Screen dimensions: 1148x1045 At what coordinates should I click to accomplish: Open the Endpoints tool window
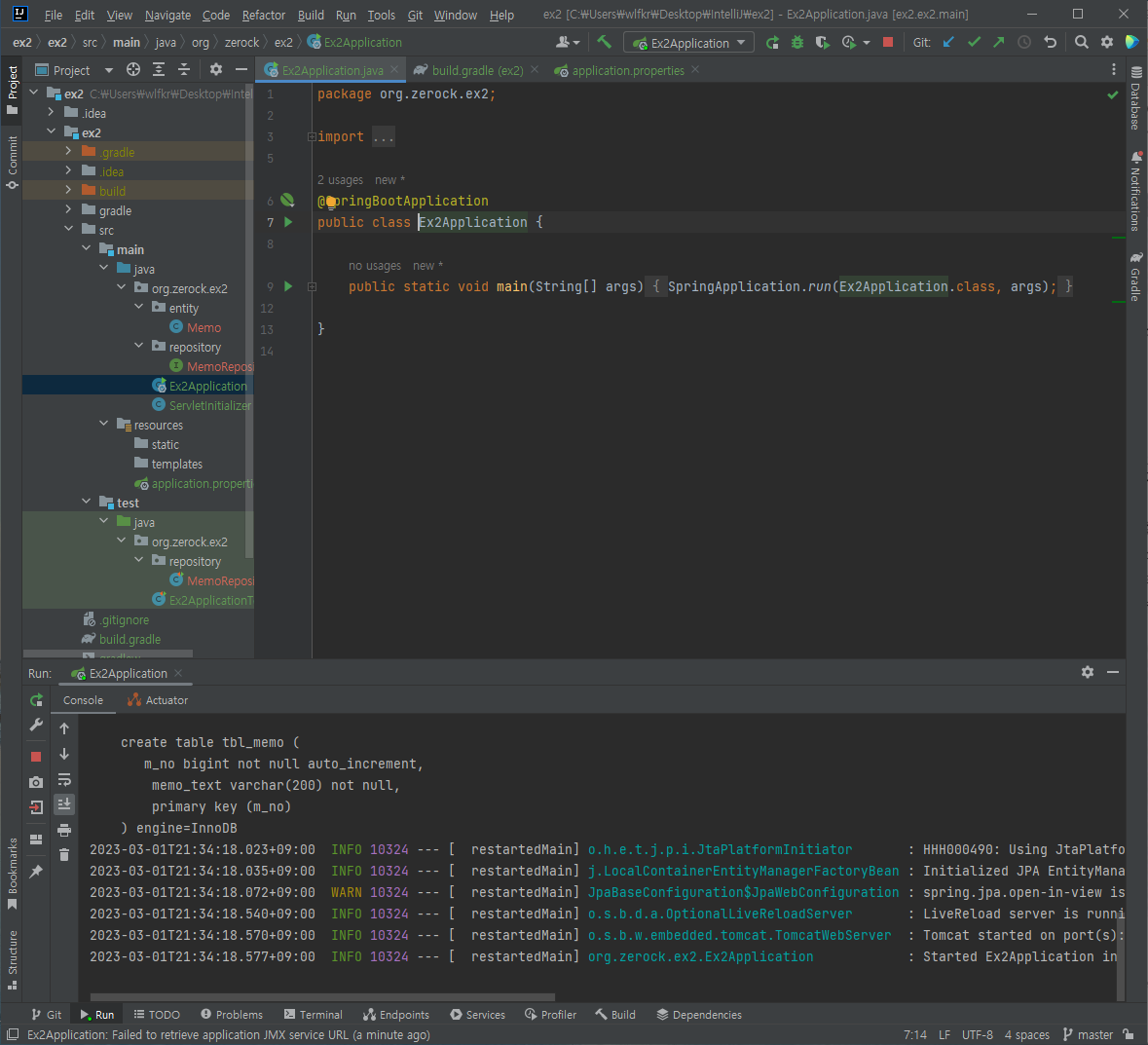[396, 1014]
